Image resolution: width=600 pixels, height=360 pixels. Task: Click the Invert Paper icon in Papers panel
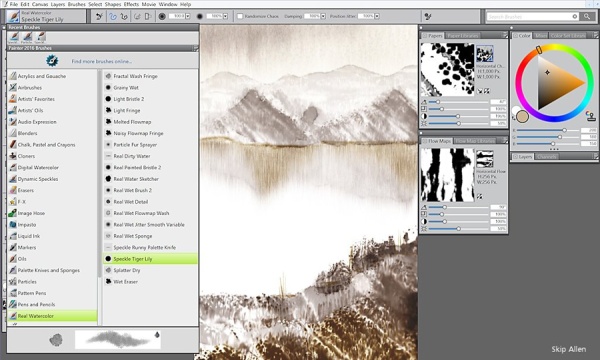click(x=487, y=91)
